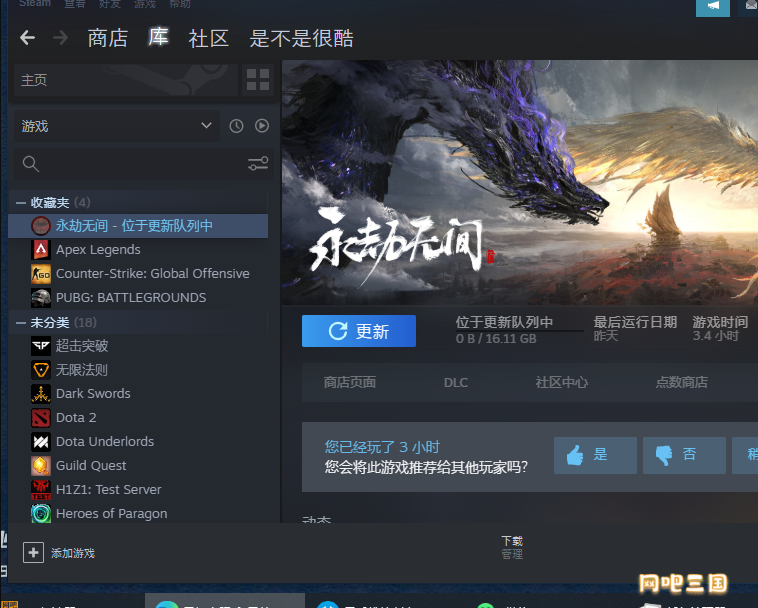This screenshot has height=608, width=758.
Task: Click the '添加游戏' label
Action: (x=73, y=553)
